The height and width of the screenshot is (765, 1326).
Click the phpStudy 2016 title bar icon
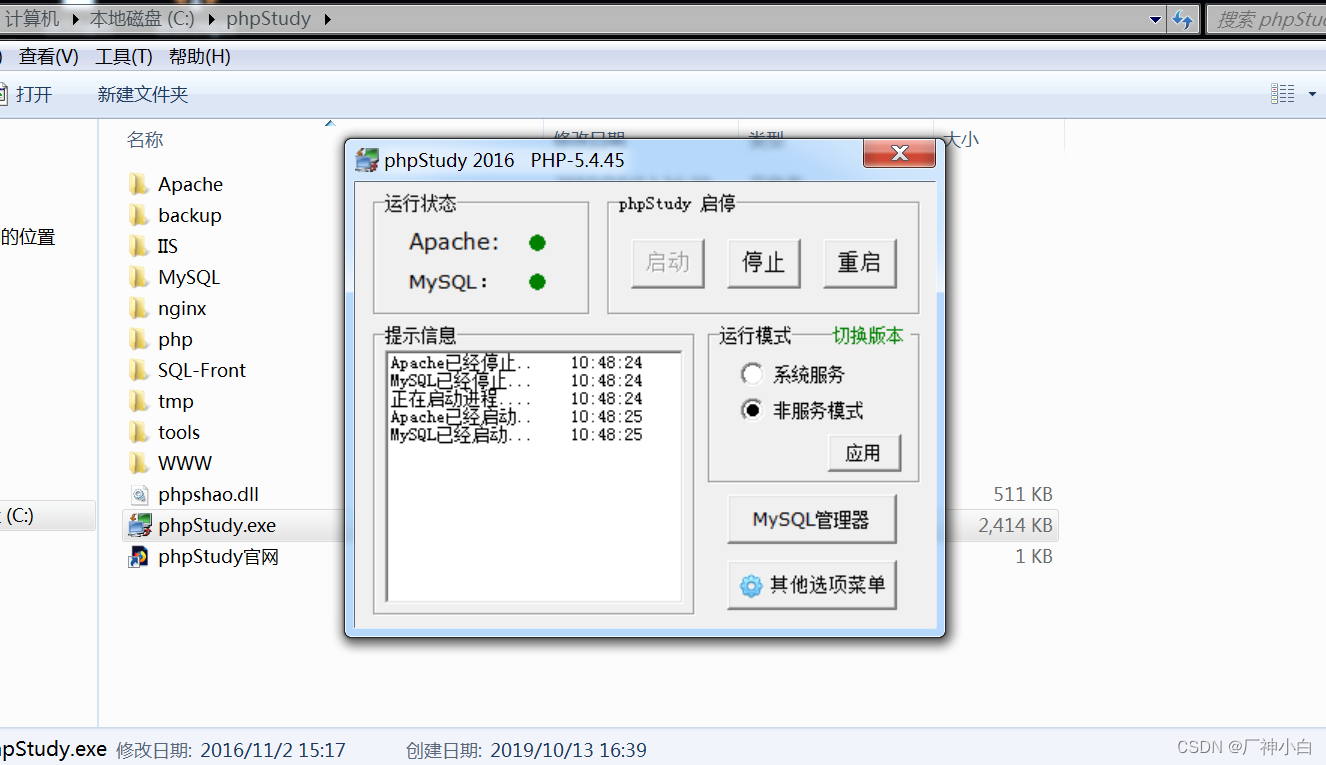[x=367, y=160]
